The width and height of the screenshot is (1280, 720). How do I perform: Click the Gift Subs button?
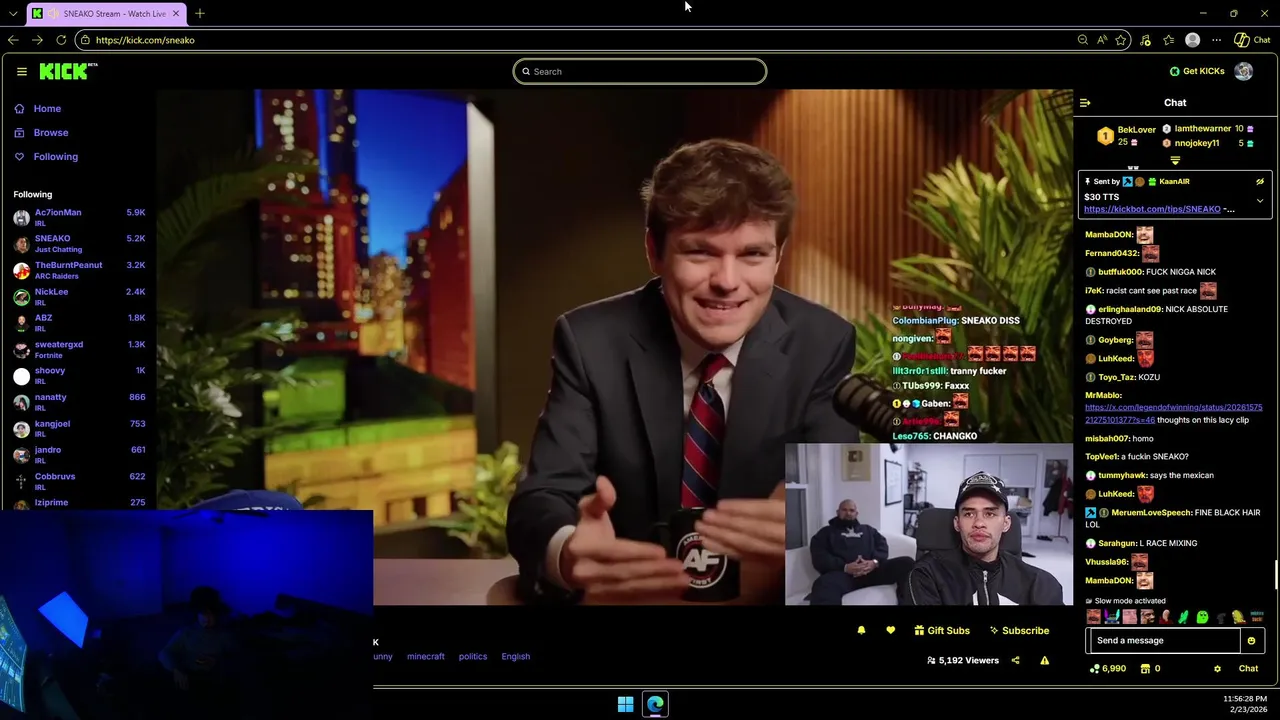click(942, 630)
